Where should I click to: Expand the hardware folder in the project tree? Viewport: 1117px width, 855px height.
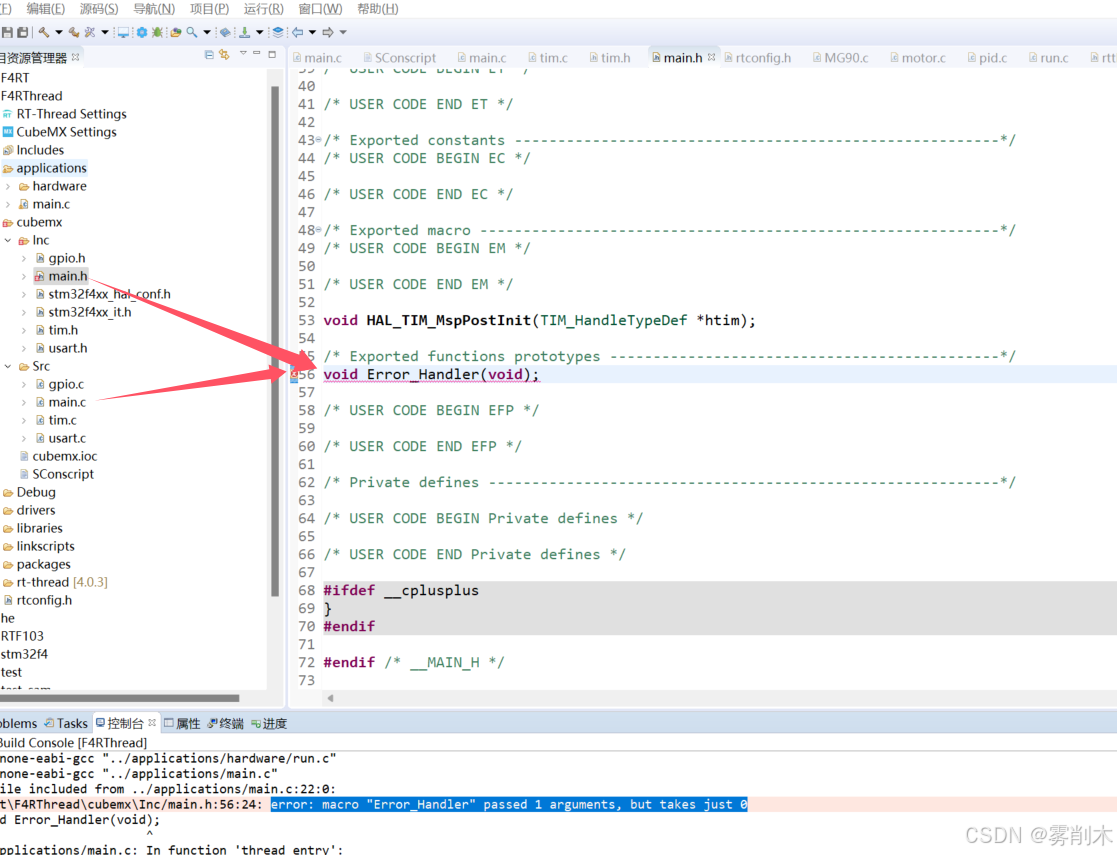(9, 185)
